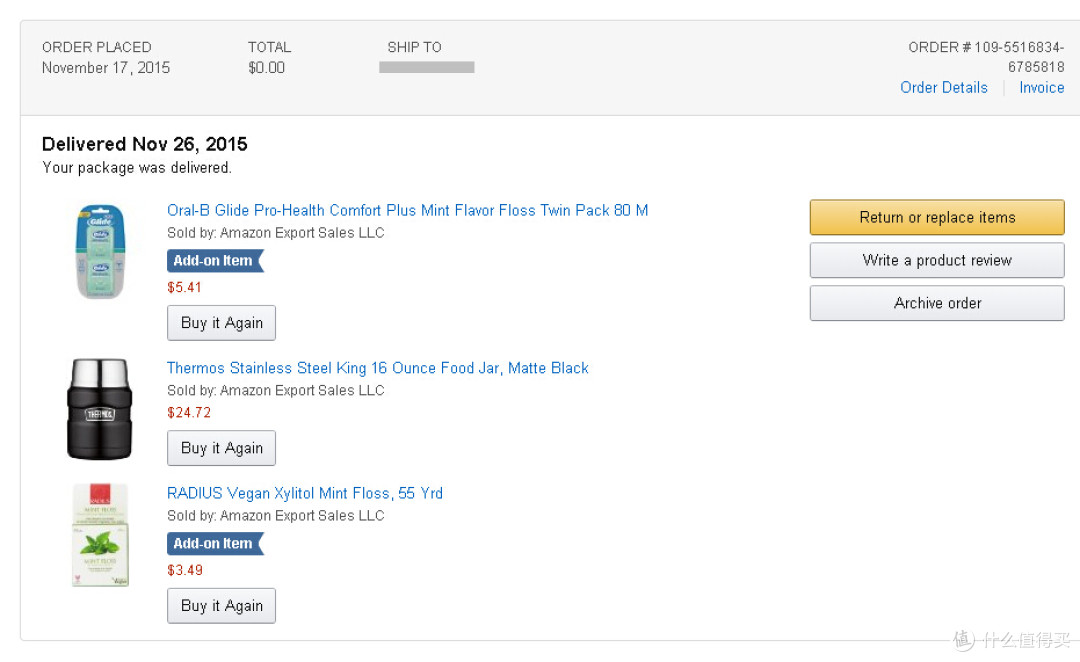Click the redacted Ship To name

[426, 68]
